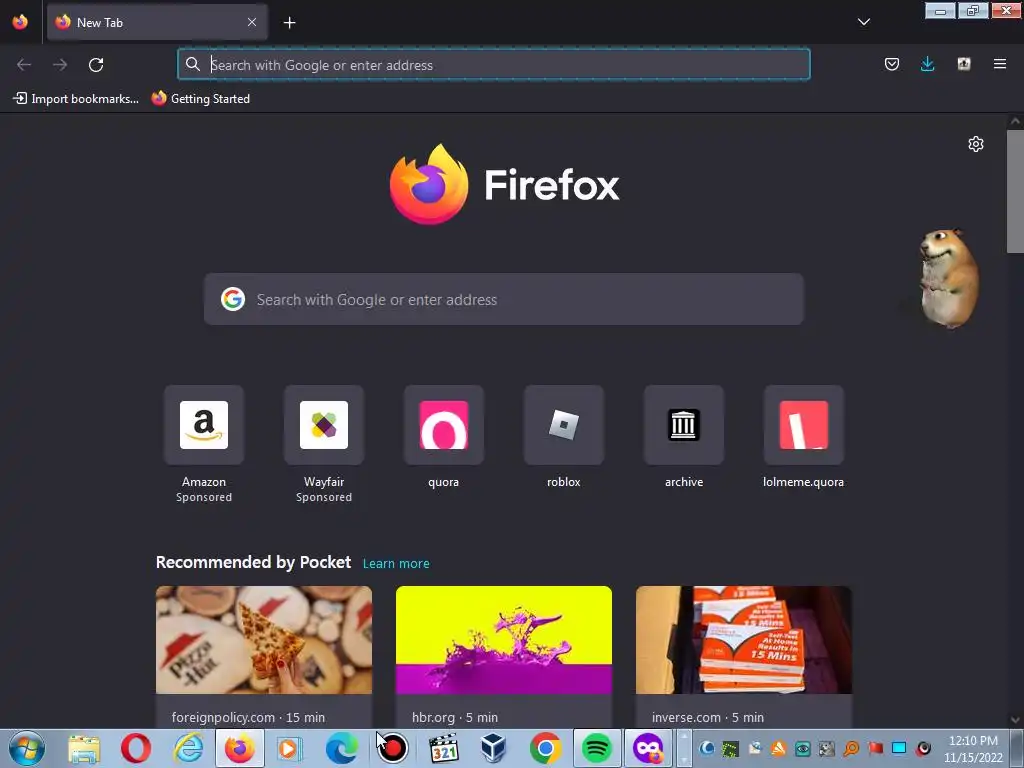Focus the top address bar

(494, 65)
